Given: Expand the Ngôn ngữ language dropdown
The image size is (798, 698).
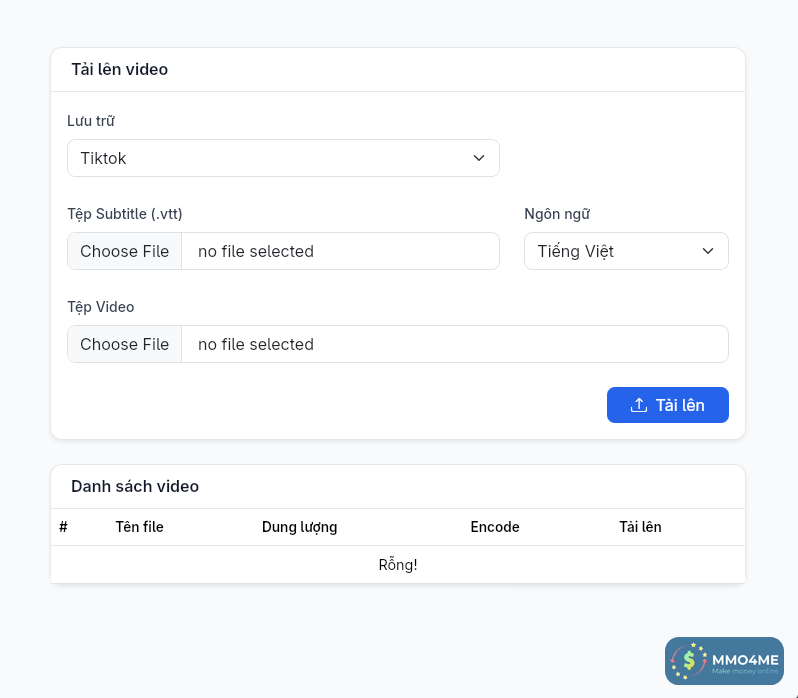Looking at the screenshot, I should tap(626, 251).
